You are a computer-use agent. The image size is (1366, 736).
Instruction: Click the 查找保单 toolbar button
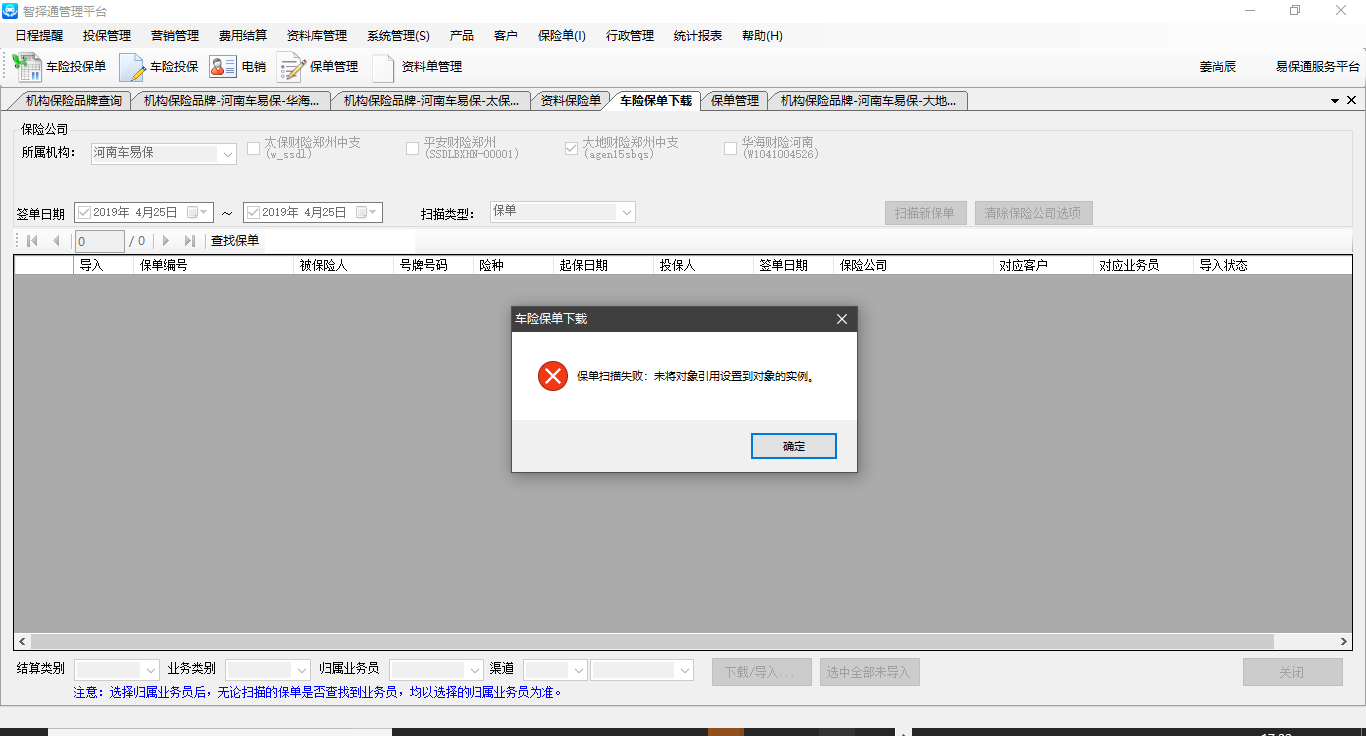click(235, 241)
